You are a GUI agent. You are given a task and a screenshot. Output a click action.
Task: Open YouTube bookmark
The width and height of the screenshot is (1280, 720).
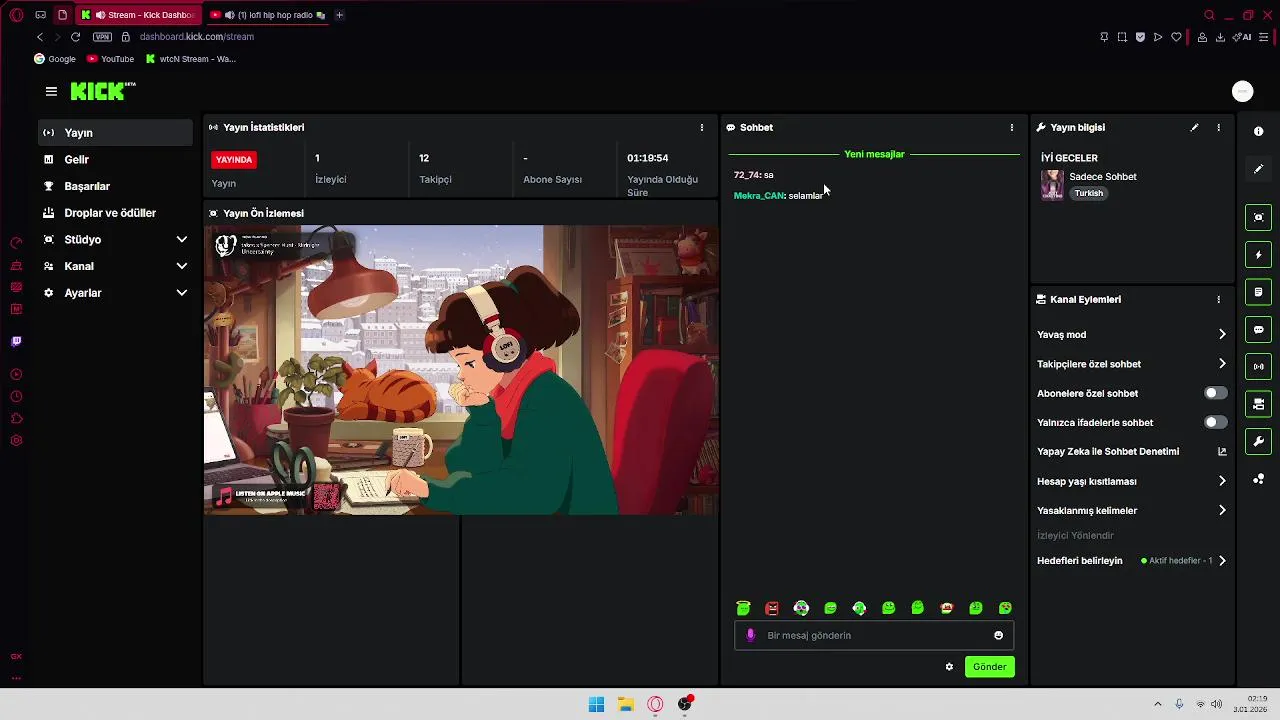pyautogui.click(x=110, y=59)
